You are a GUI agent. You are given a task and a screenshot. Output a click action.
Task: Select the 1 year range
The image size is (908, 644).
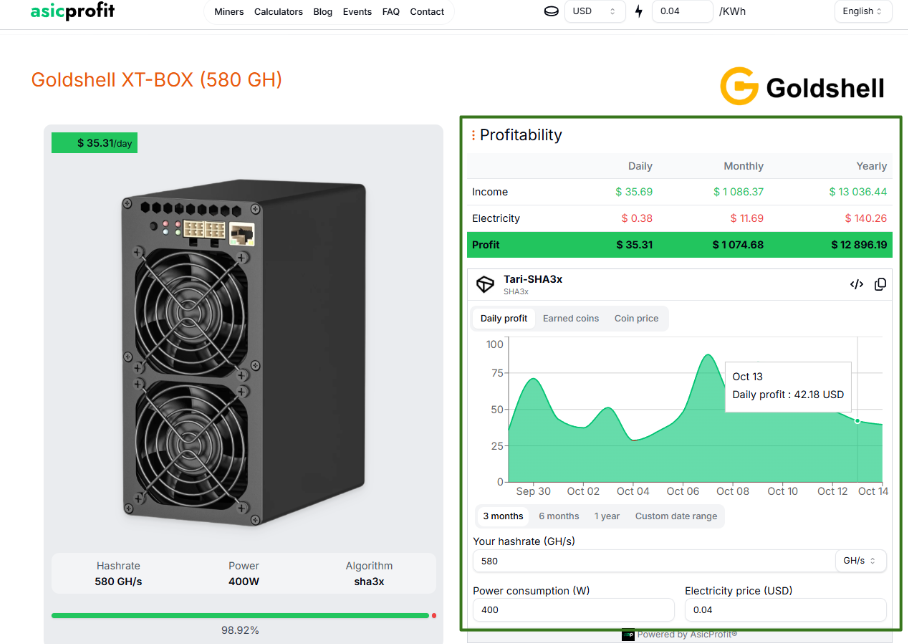(606, 516)
